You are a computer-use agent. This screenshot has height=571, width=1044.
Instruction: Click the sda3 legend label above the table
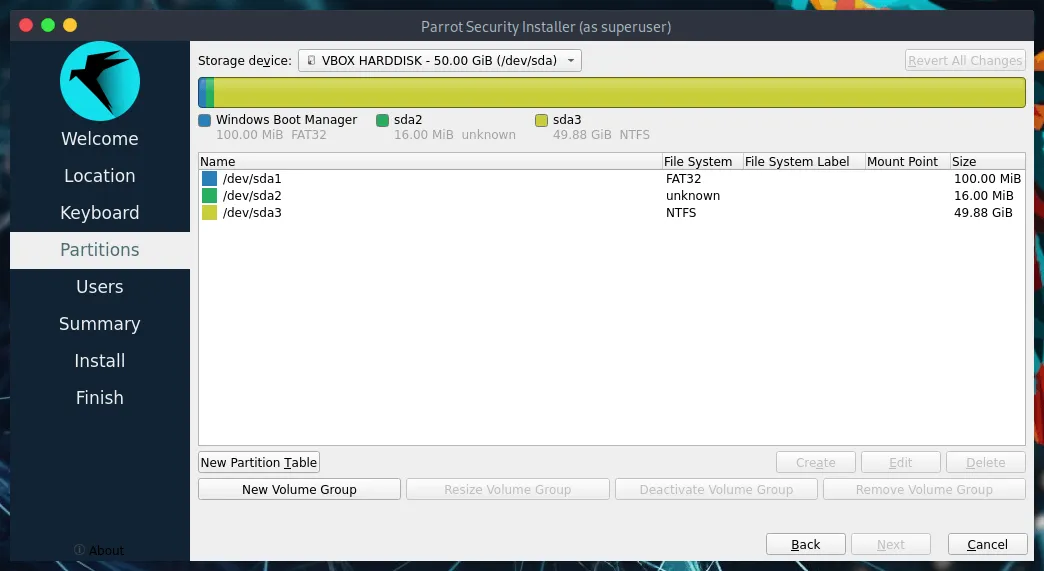point(567,120)
